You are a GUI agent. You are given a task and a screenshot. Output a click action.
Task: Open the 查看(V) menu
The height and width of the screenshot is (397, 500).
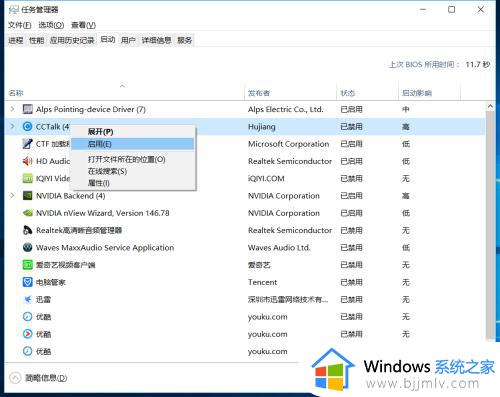[83, 25]
